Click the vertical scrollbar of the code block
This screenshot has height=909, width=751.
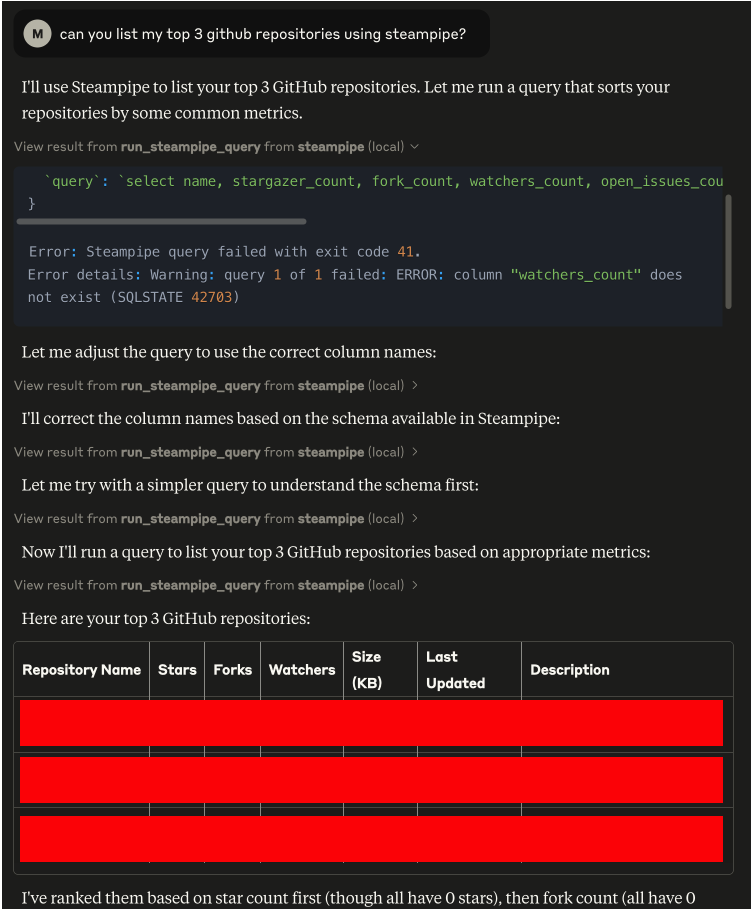point(728,250)
